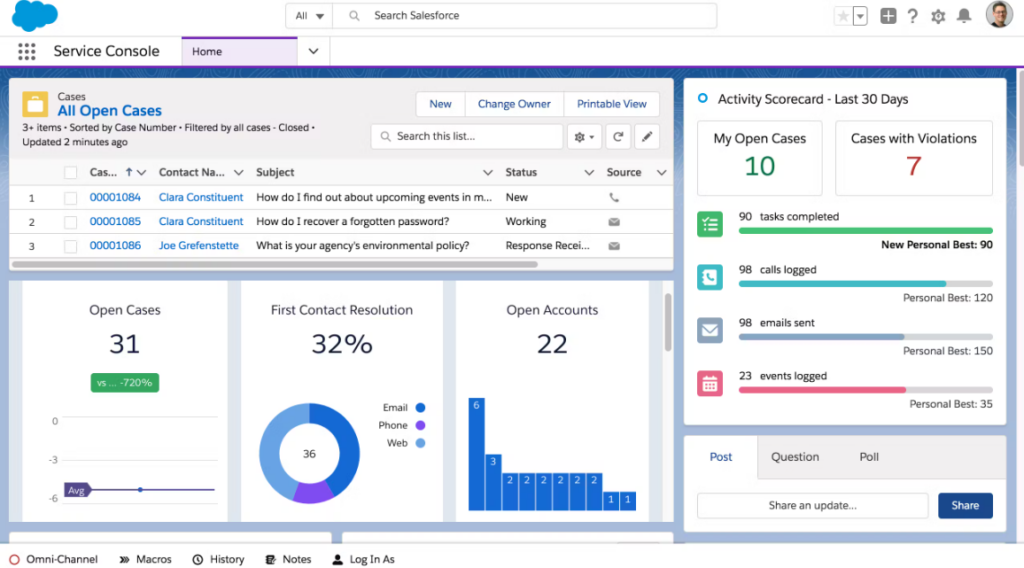Select the Home tab
The image size is (1024, 568).
coord(240,52)
